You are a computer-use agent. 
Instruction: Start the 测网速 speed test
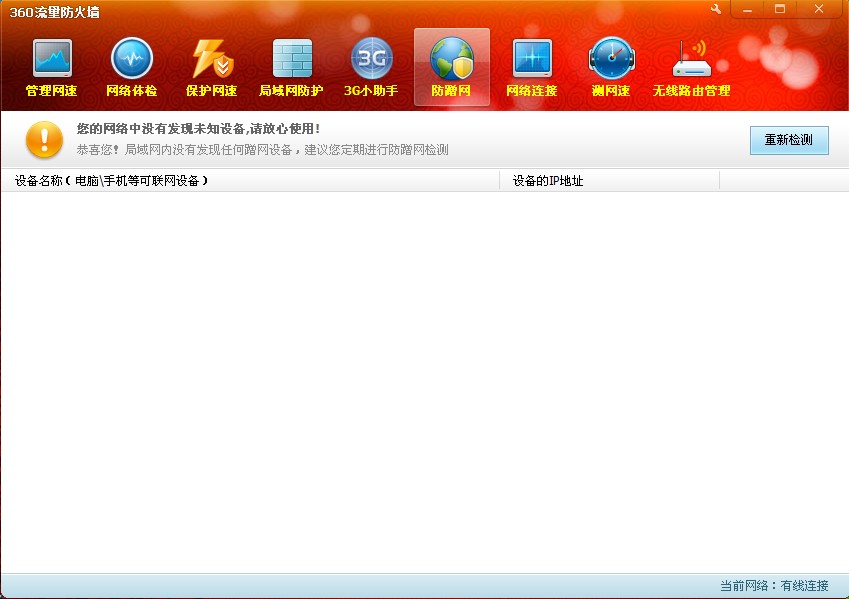click(611, 68)
